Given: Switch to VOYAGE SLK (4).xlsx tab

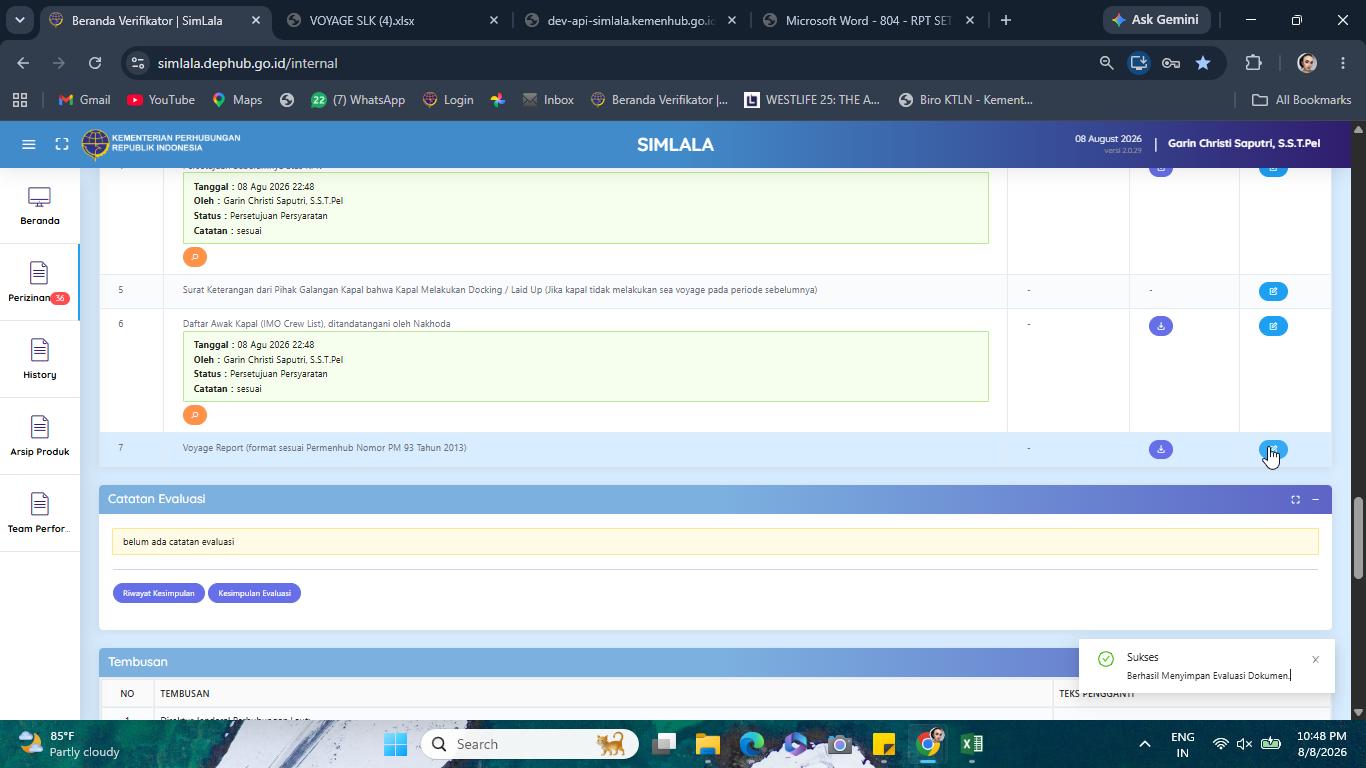Looking at the screenshot, I should tap(391, 20).
